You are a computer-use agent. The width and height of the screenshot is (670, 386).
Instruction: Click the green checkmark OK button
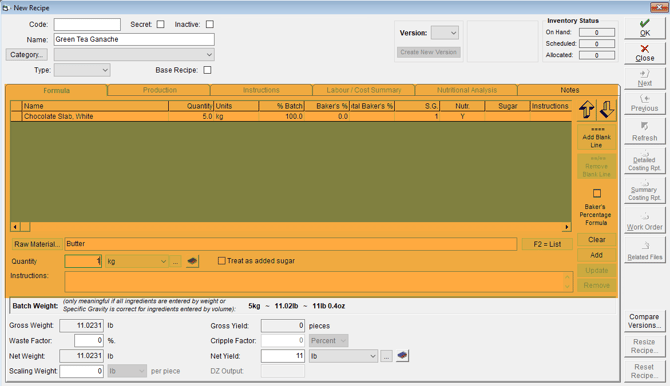pos(644,28)
